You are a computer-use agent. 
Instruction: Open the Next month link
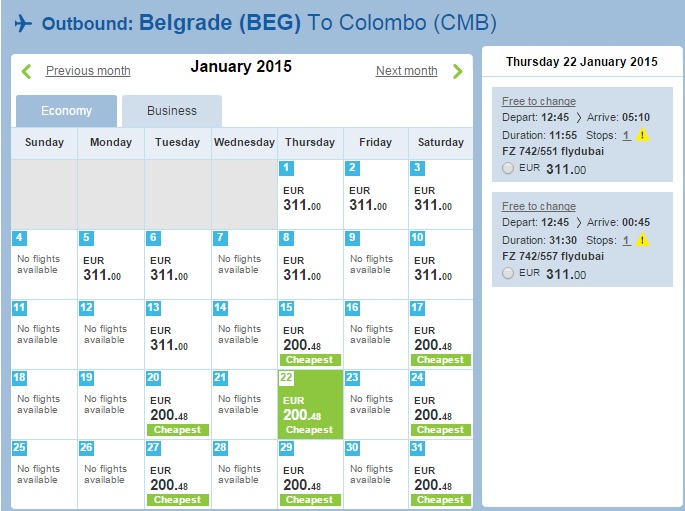[406, 71]
